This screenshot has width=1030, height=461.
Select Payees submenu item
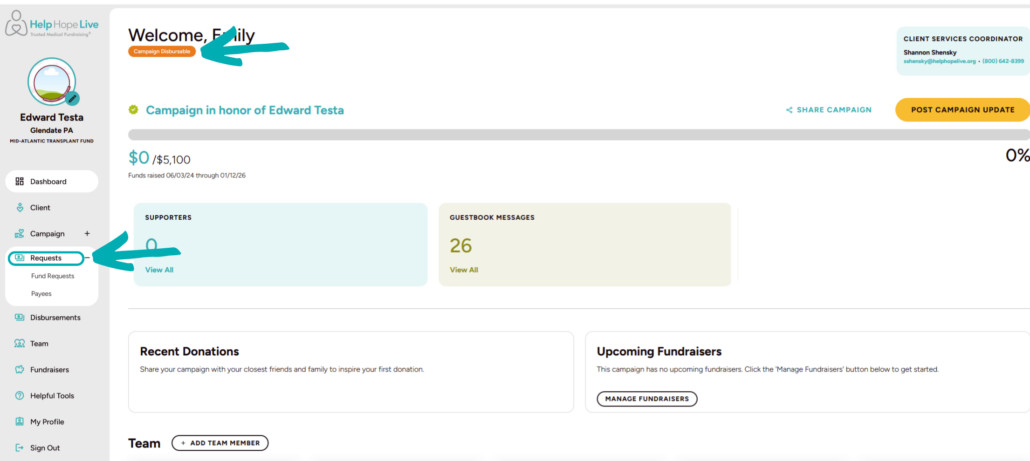(x=41, y=294)
